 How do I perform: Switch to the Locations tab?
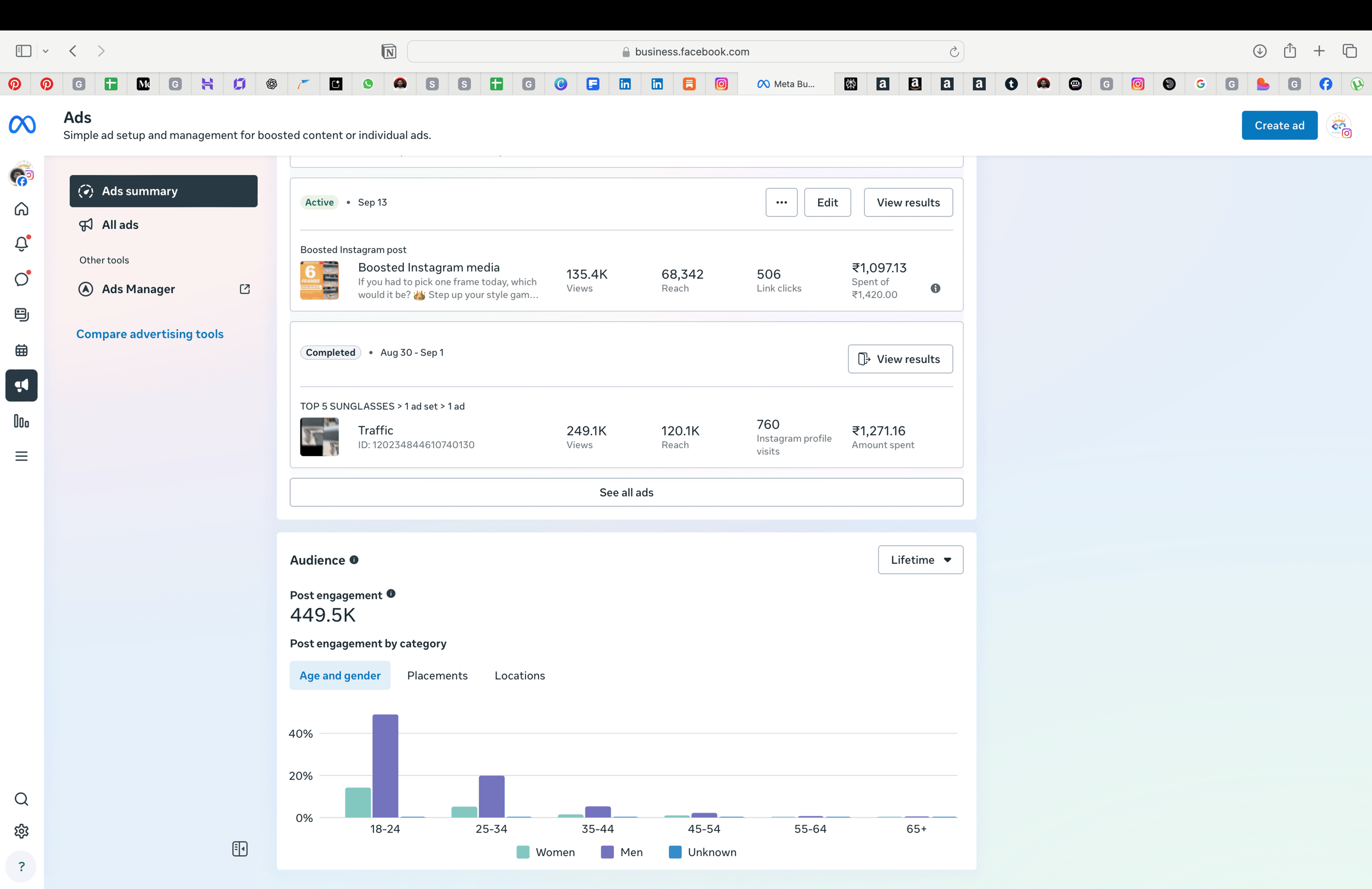(519, 675)
